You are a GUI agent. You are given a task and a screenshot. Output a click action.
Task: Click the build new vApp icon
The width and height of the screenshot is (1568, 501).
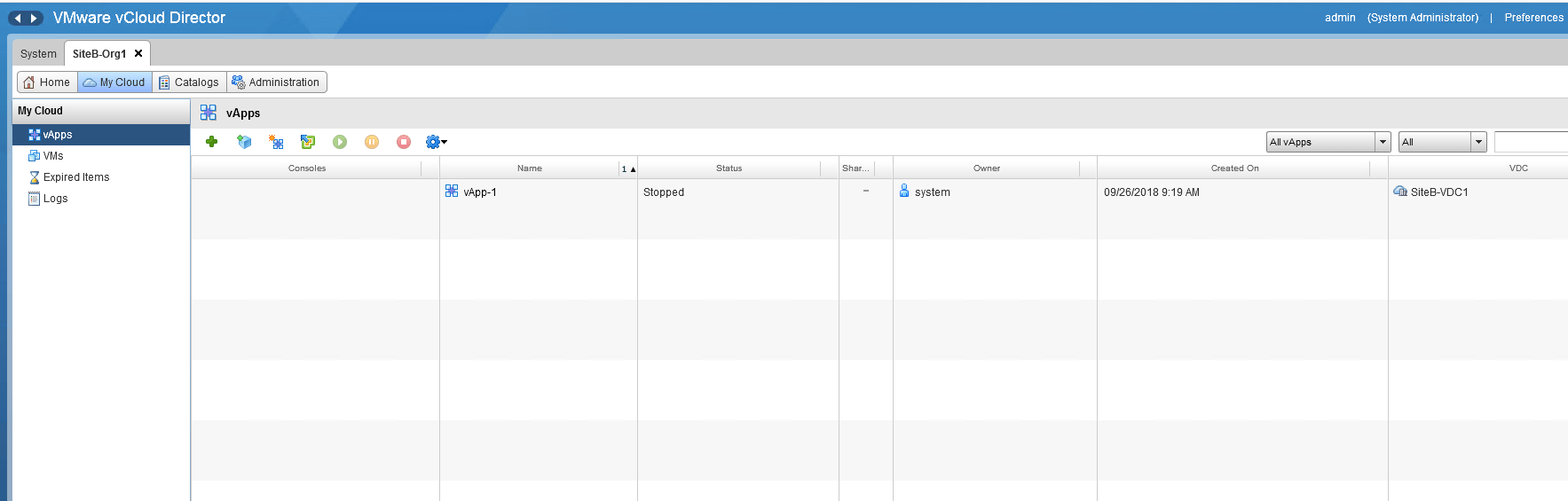click(x=276, y=142)
